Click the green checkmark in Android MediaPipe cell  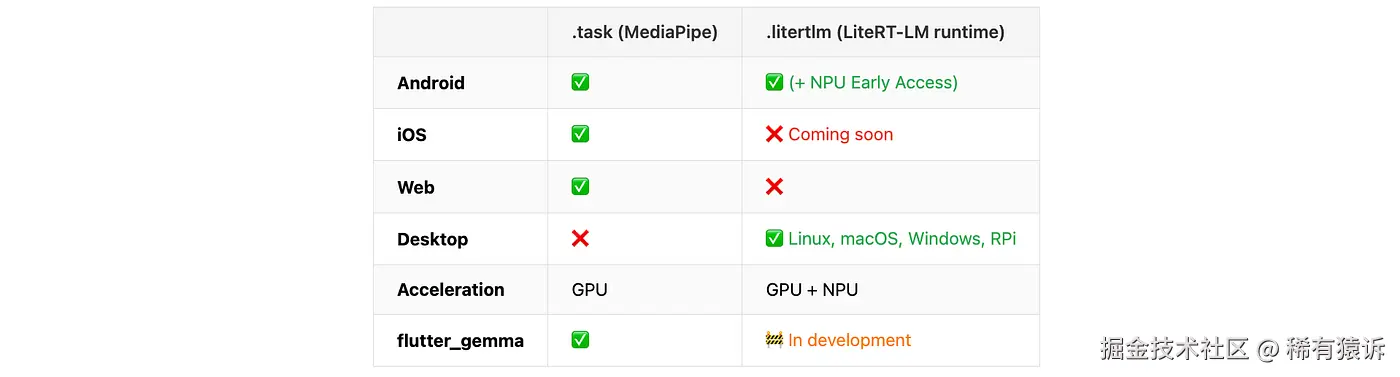580,82
